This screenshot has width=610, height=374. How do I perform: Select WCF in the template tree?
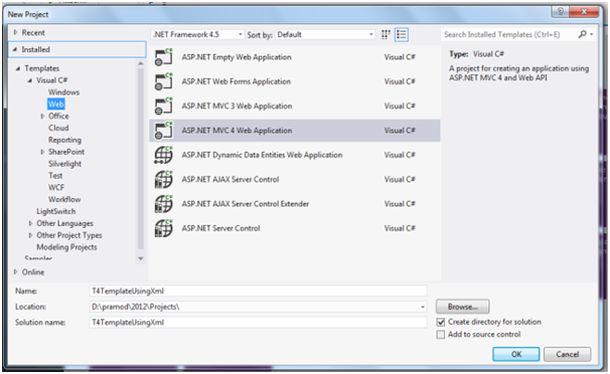pos(56,188)
